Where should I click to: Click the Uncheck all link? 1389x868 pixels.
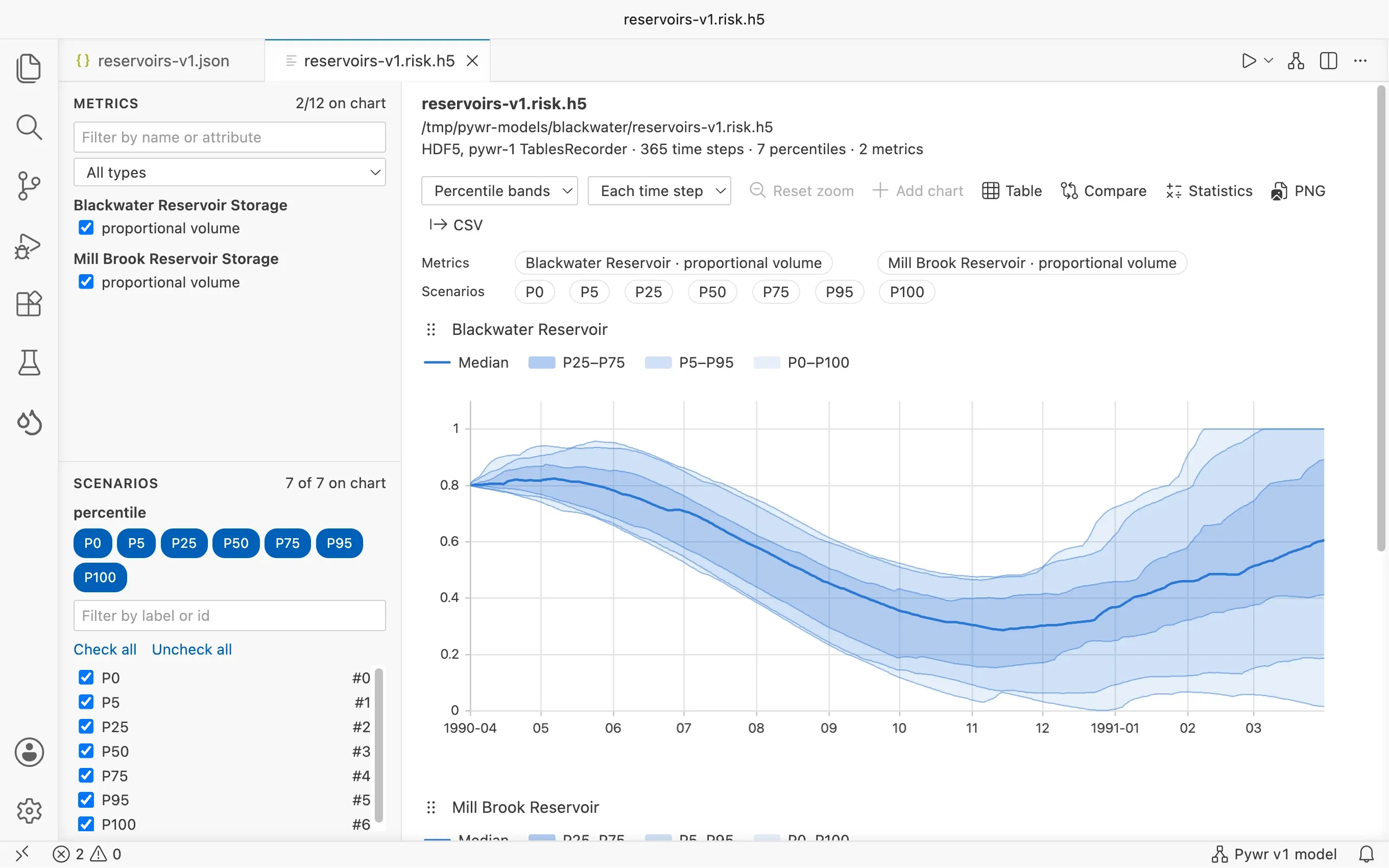pyautogui.click(x=191, y=649)
